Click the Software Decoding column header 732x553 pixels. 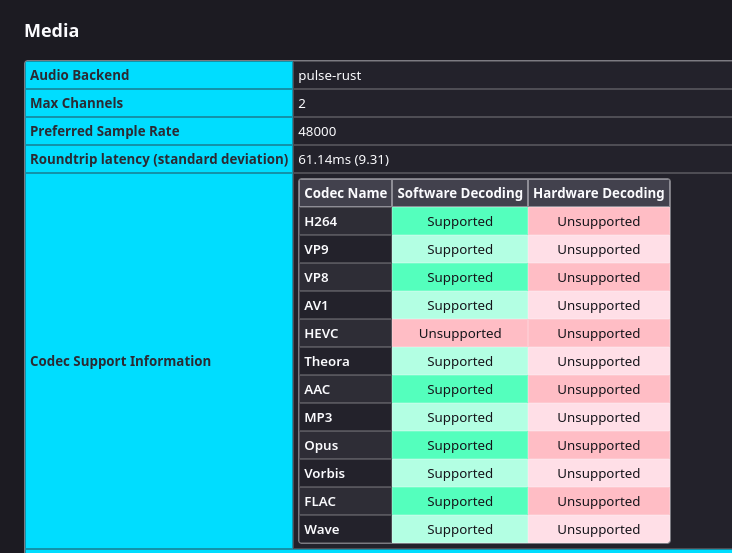tap(460, 193)
